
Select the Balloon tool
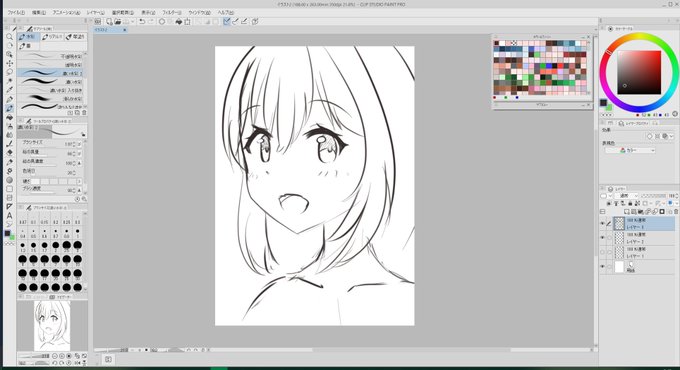coord(9,224)
